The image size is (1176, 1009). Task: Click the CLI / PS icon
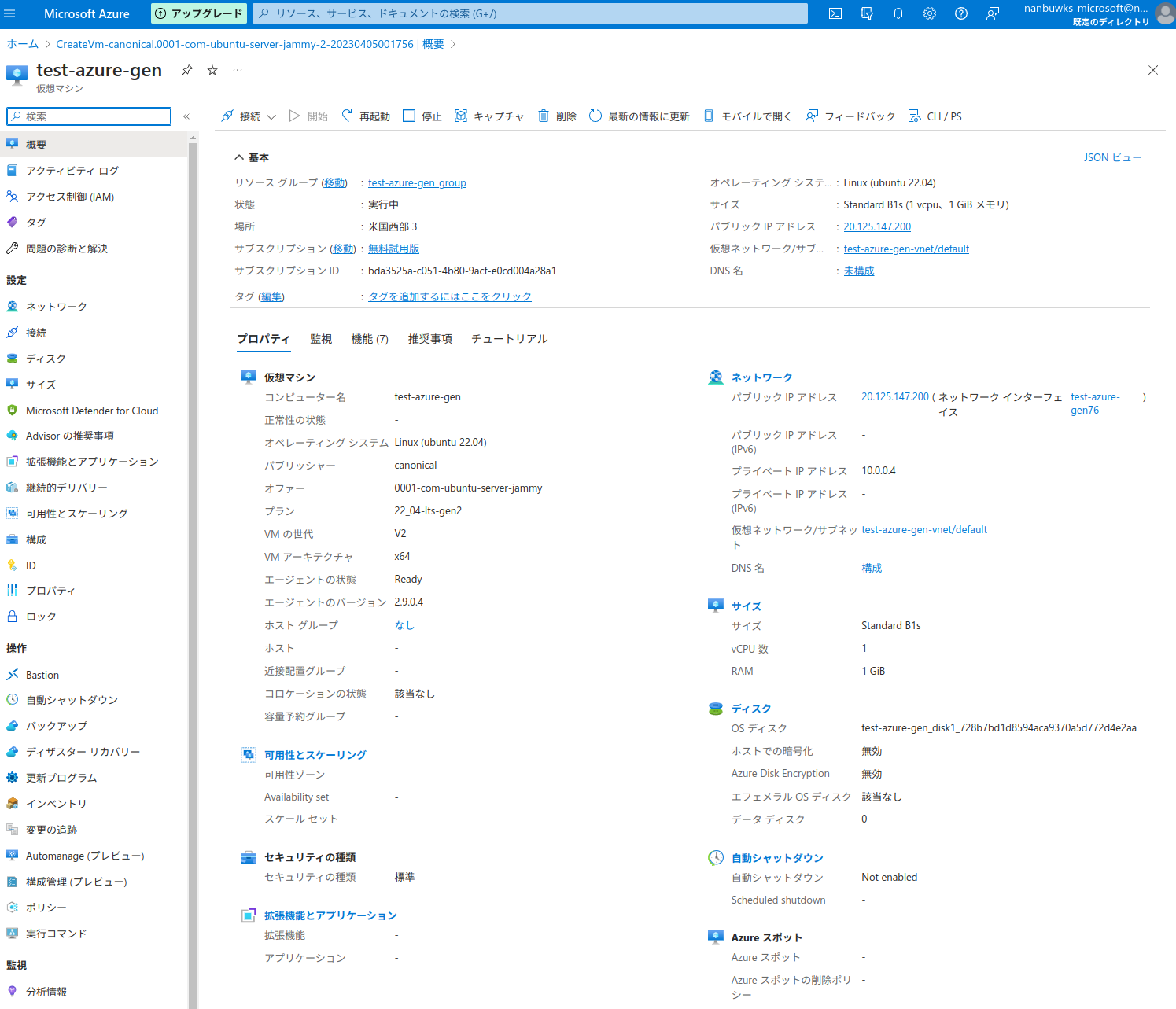click(914, 116)
